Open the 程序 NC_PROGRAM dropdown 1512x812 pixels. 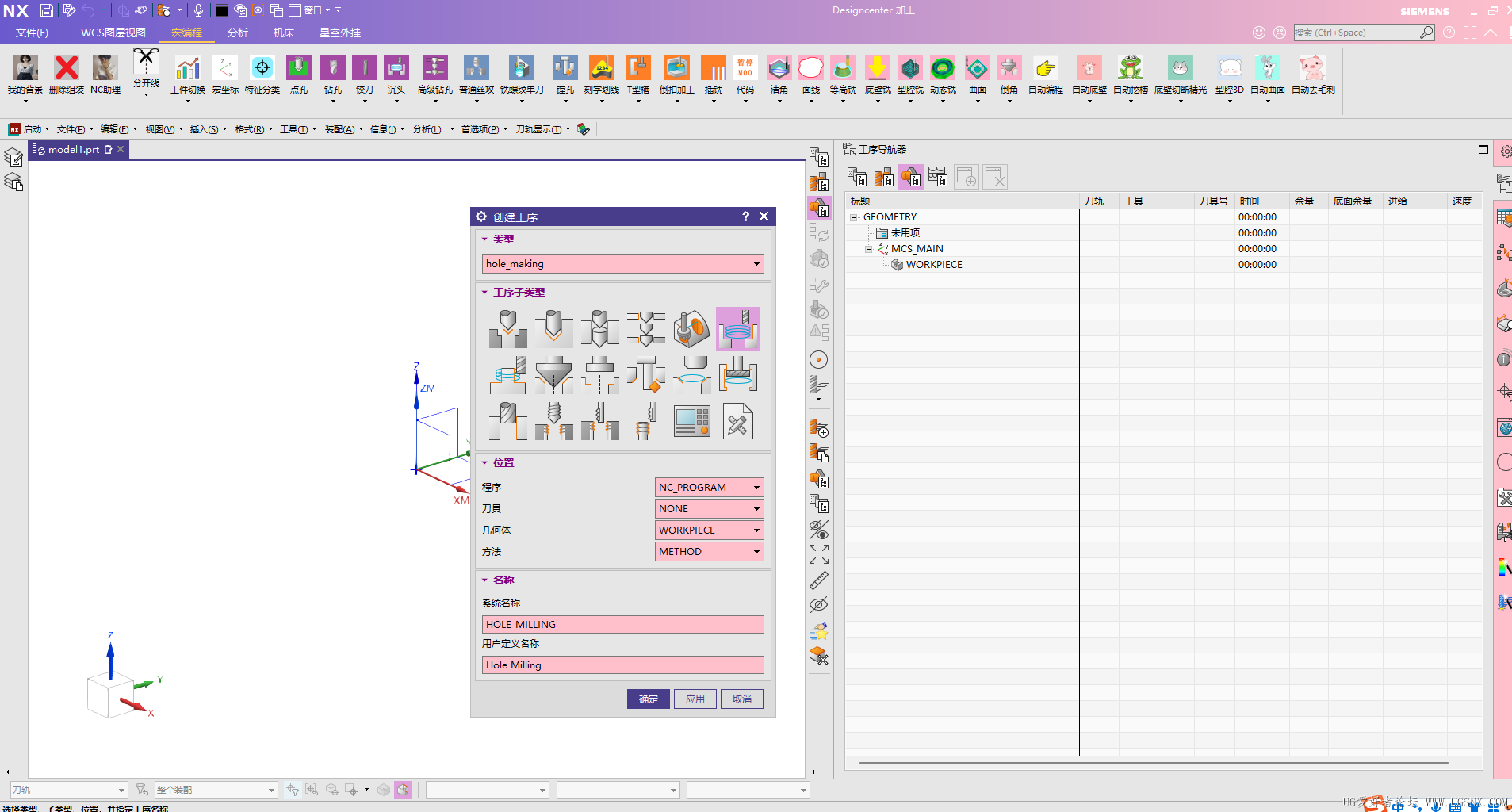tap(710, 487)
